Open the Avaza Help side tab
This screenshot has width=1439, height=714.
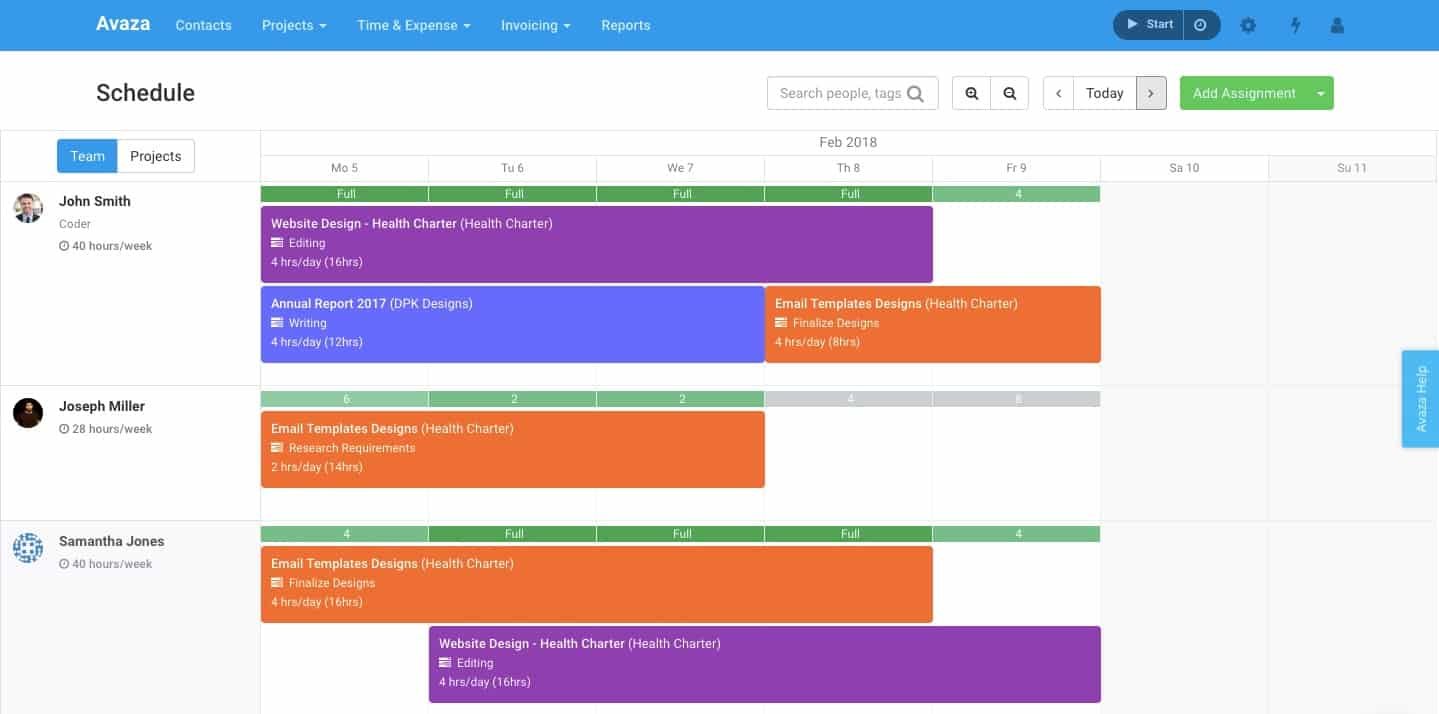[x=1420, y=398]
